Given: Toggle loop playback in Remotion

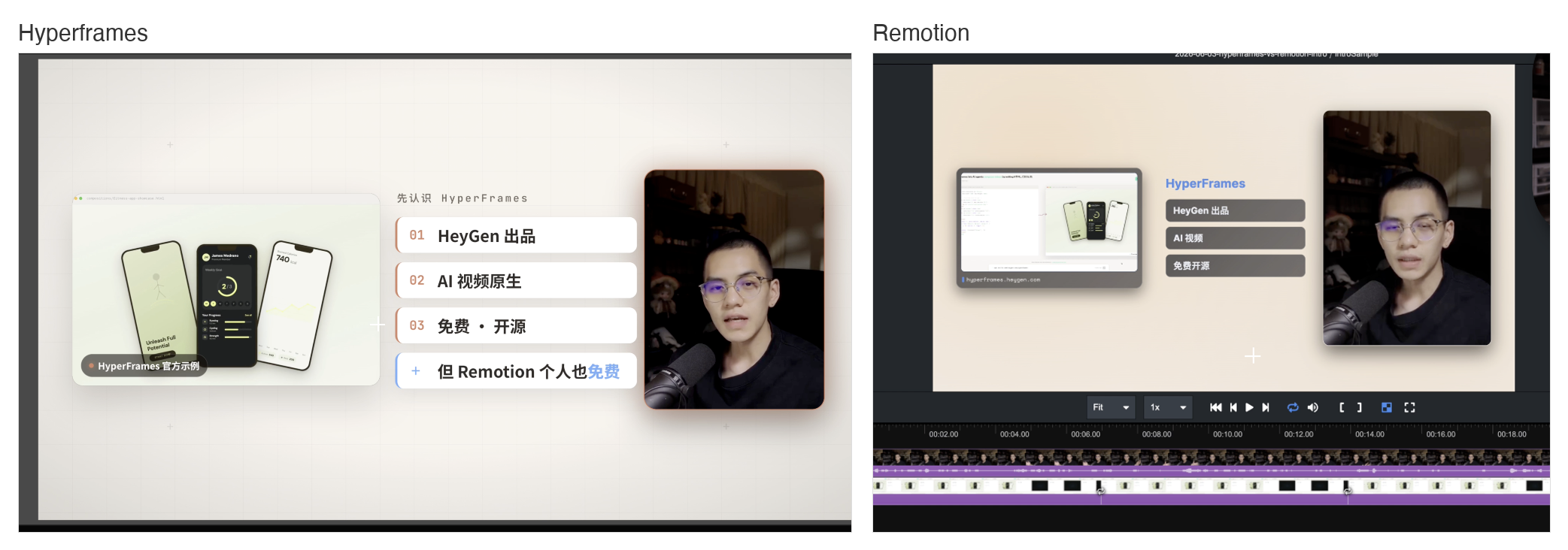Looking at the screenshot, I should (1293, 407).
